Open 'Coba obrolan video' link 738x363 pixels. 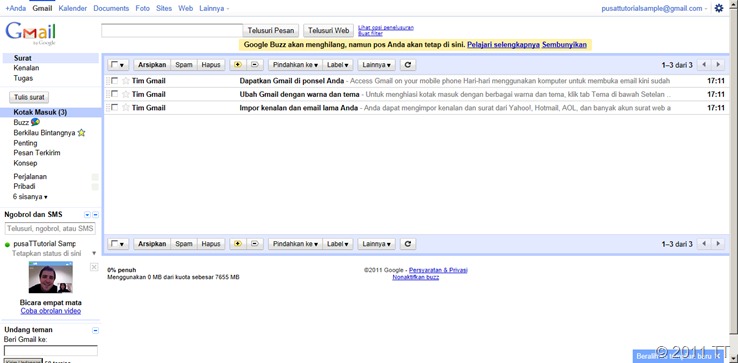51,311
